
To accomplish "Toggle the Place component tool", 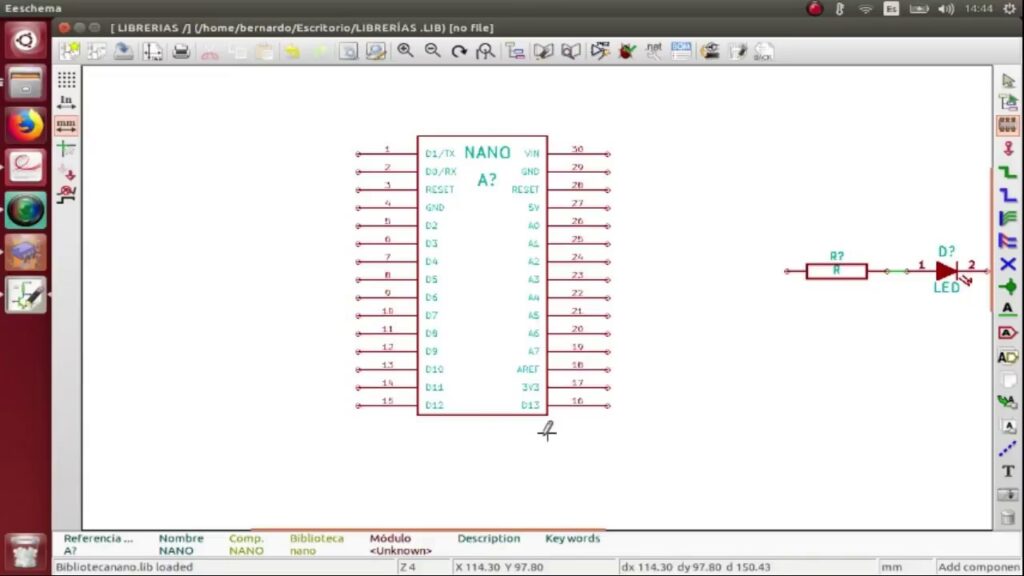I will coord(1008,126).
